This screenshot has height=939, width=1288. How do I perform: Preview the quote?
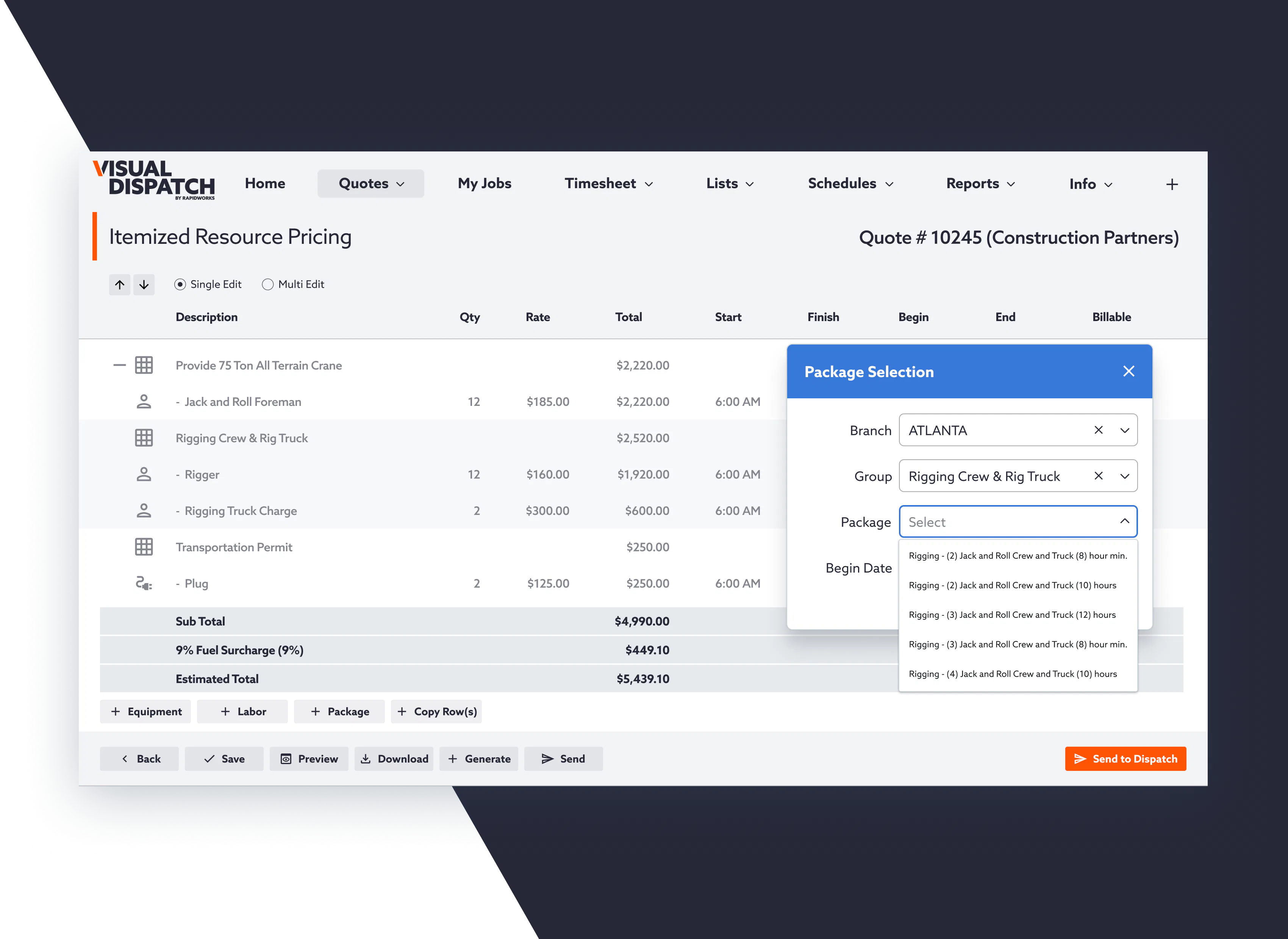[x=309, y=759]
